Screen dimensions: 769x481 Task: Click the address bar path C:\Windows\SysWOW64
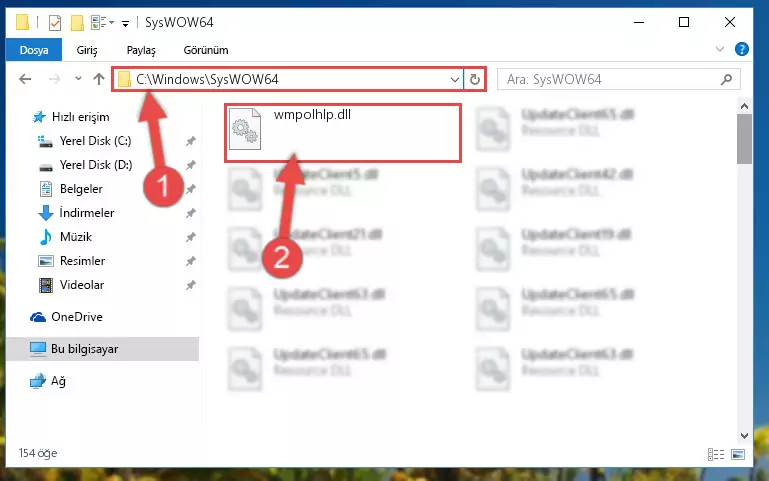click(x=207, y=79)
